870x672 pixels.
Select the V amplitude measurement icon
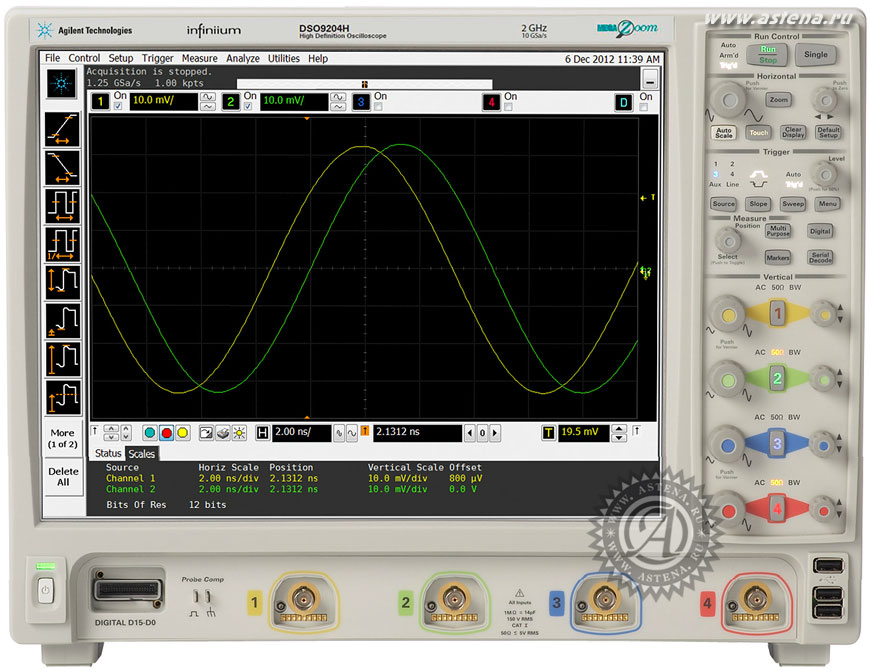[62, 359]
